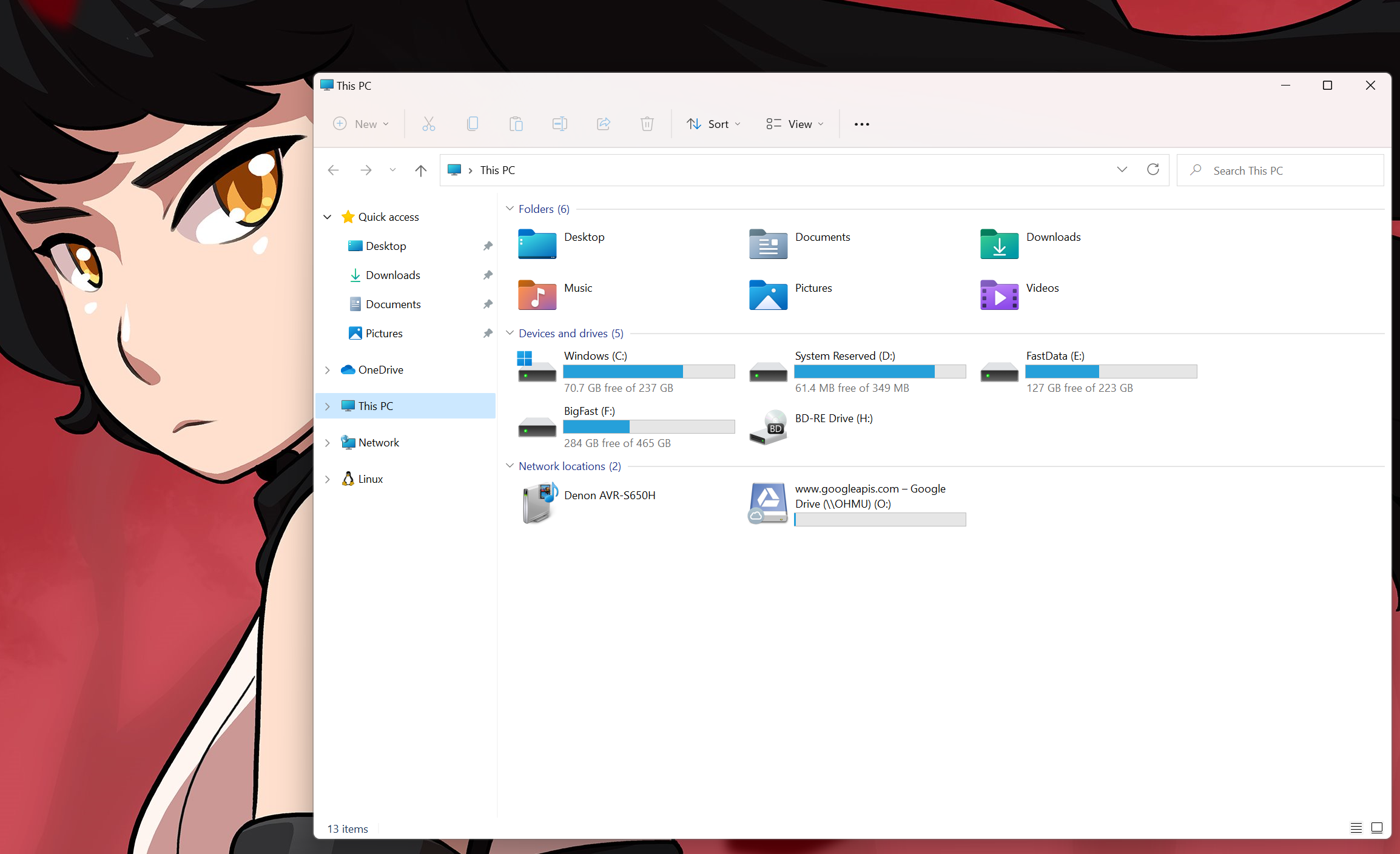Unpin Desktop via its pin icon
Screen dimensions: 1400x854
[x=488, y=246]
